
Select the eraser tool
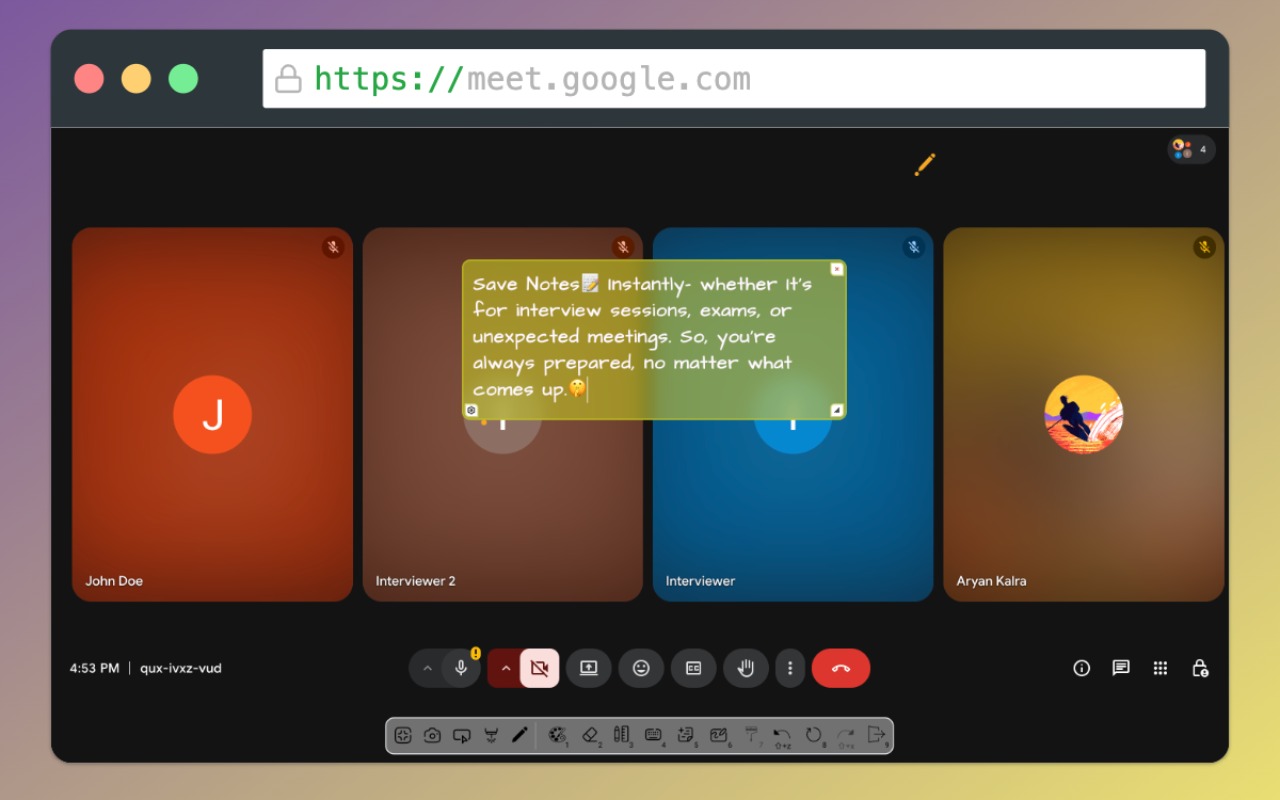click(x=589, y=736)
